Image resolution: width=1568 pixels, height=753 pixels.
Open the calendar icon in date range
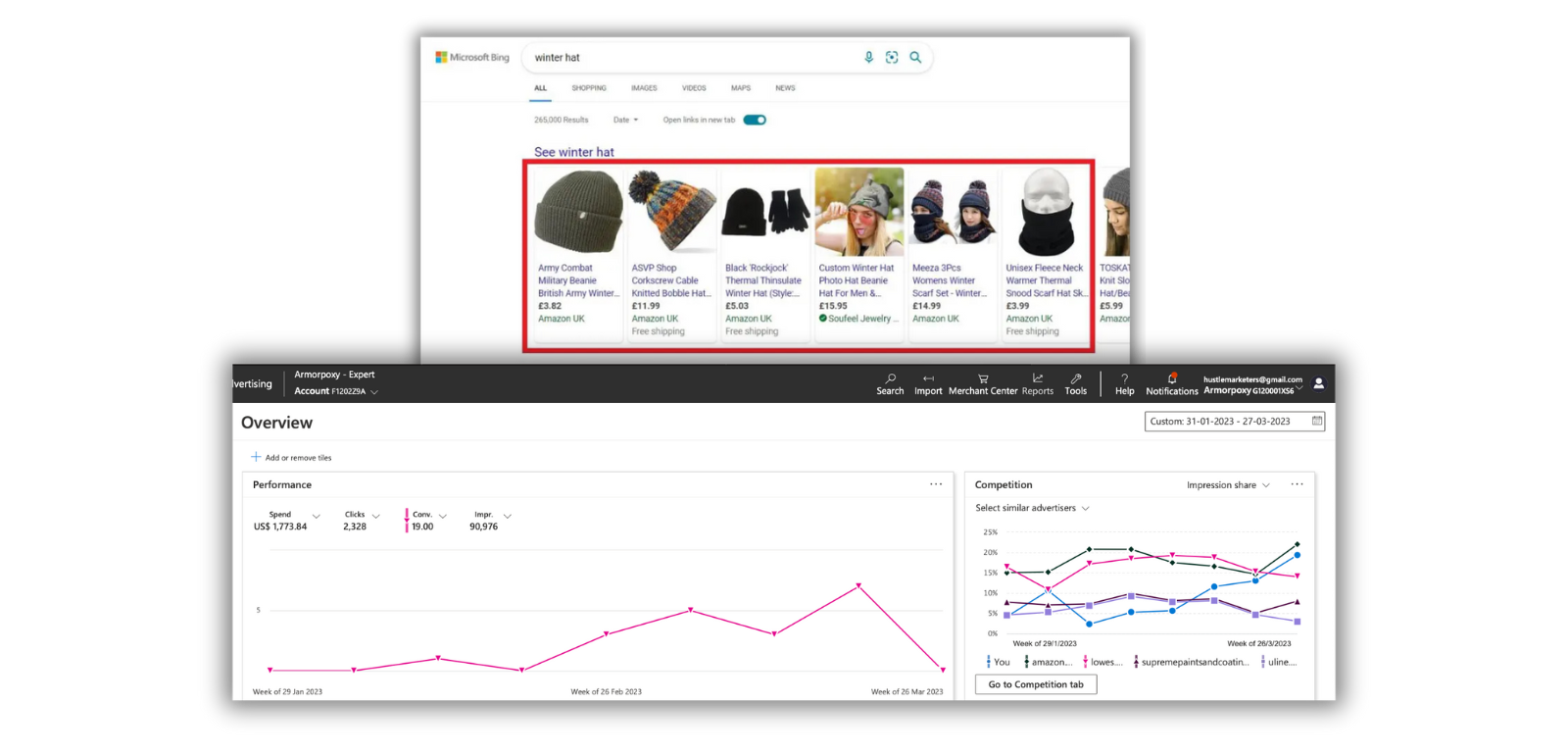coord(1317,421)
